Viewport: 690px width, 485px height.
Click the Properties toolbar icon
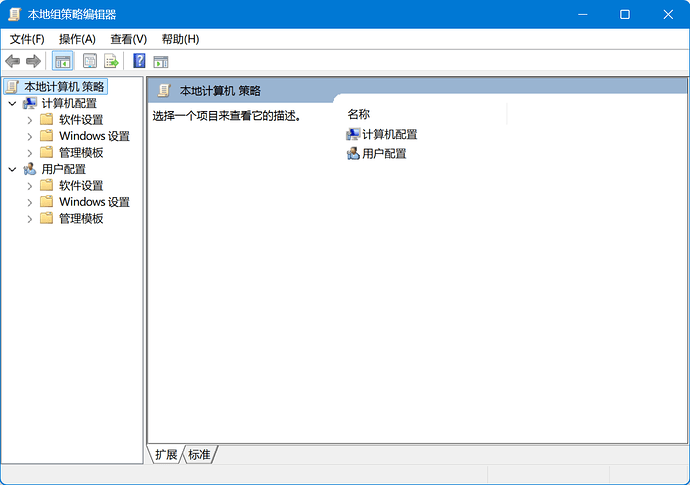pos(90,61)
